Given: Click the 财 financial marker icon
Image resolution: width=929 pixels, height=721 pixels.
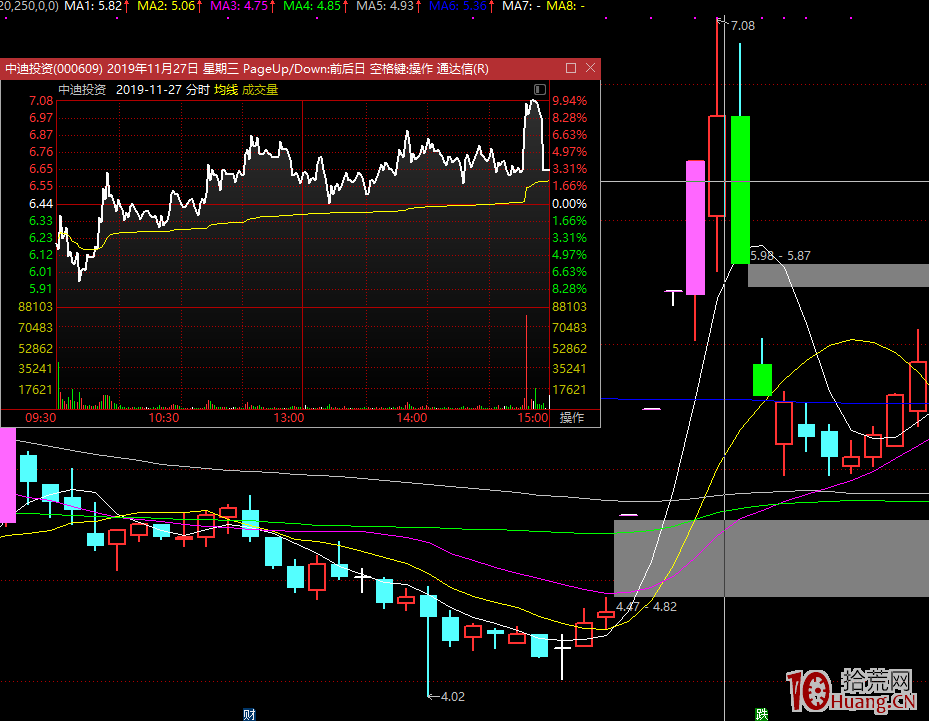Looking at the screenshot, I should [x=249, y=714].
